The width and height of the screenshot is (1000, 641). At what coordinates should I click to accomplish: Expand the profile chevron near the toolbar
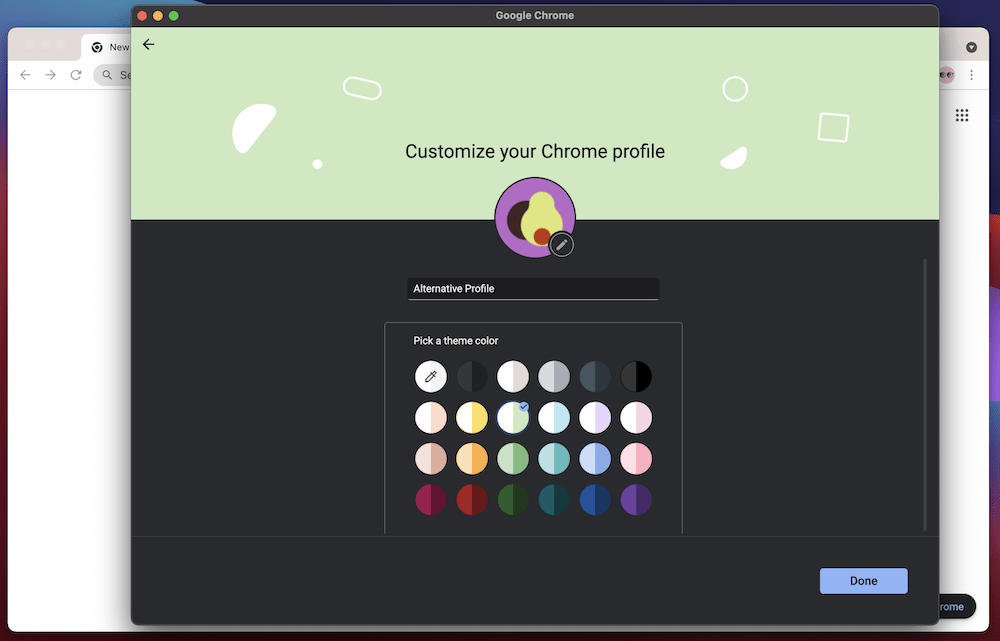click(972, 46)
